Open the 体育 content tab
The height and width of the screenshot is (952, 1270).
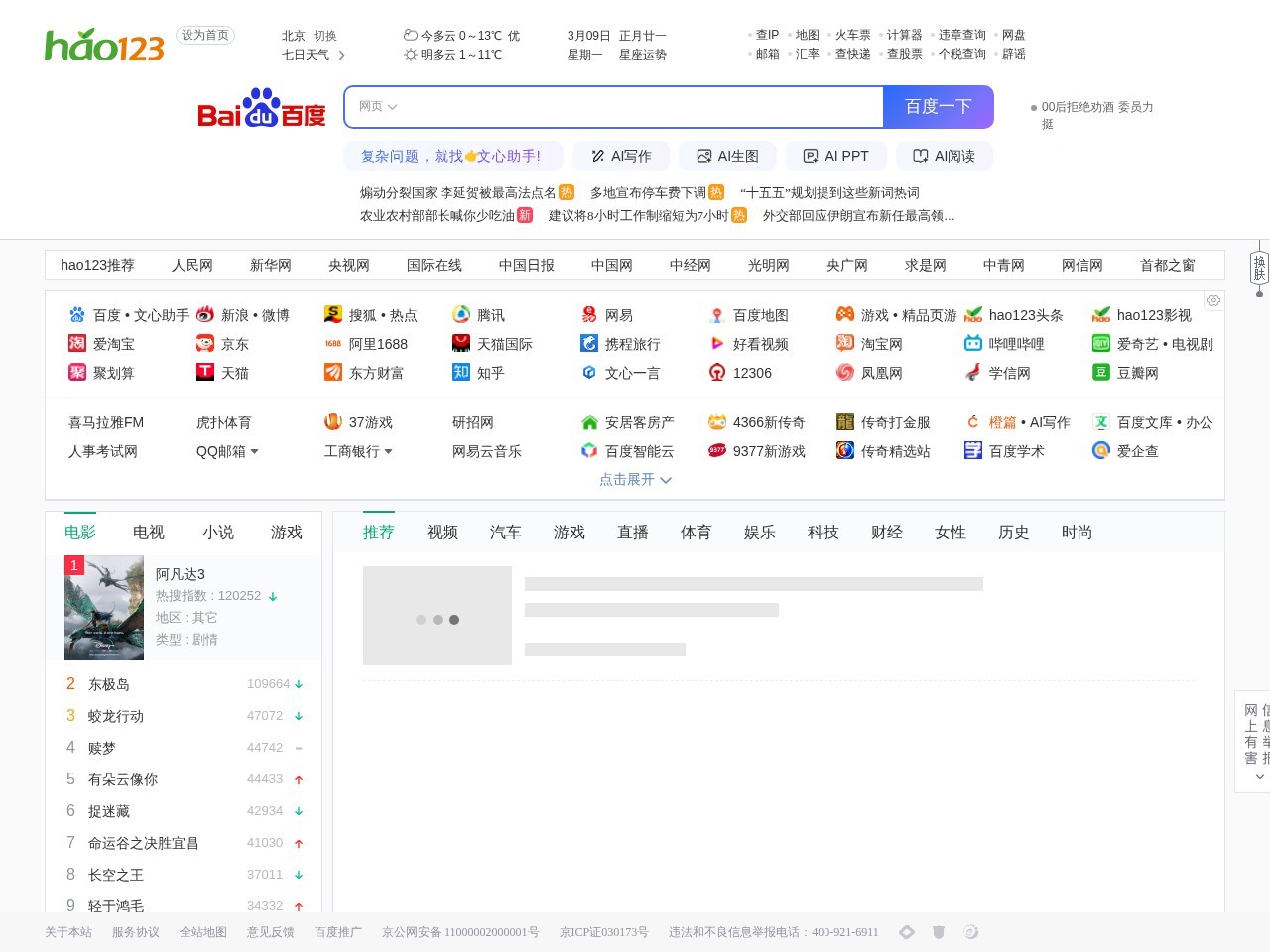(696, 533)
